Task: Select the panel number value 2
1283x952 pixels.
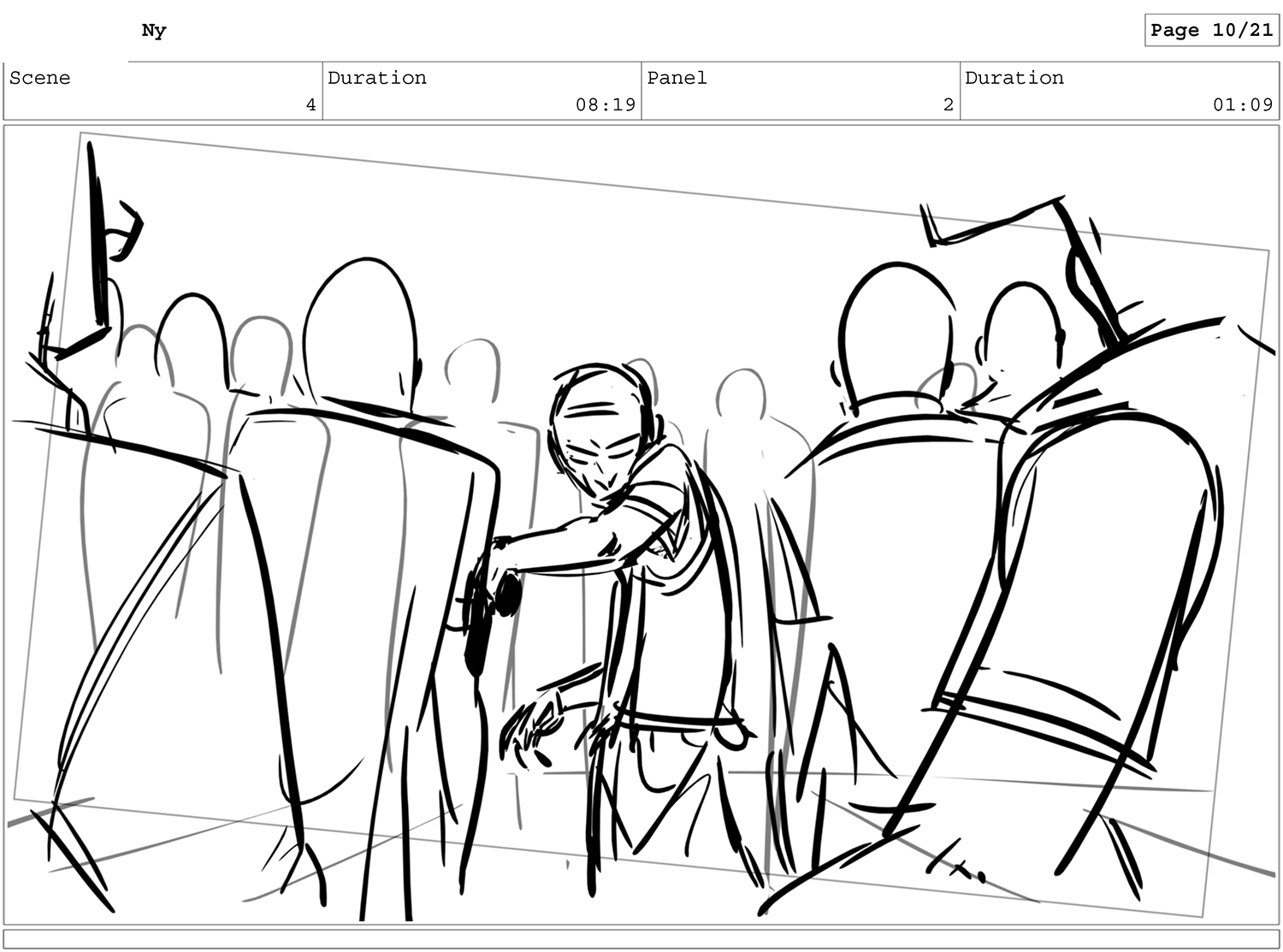Action: tap(948, 105)
